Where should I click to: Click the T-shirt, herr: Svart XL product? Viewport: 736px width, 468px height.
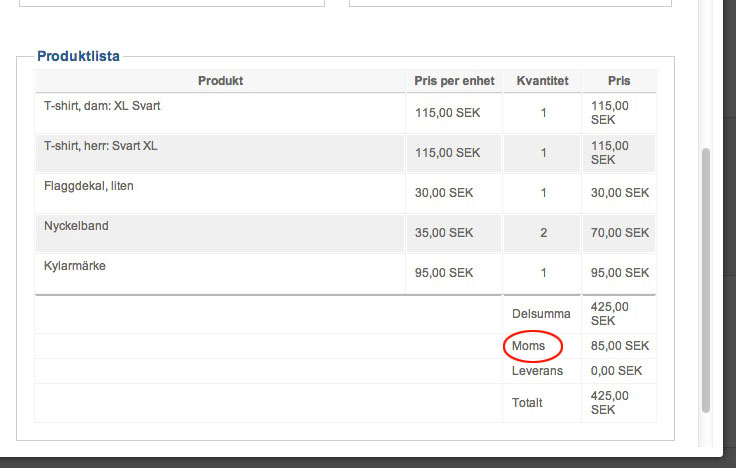point(100,146)
